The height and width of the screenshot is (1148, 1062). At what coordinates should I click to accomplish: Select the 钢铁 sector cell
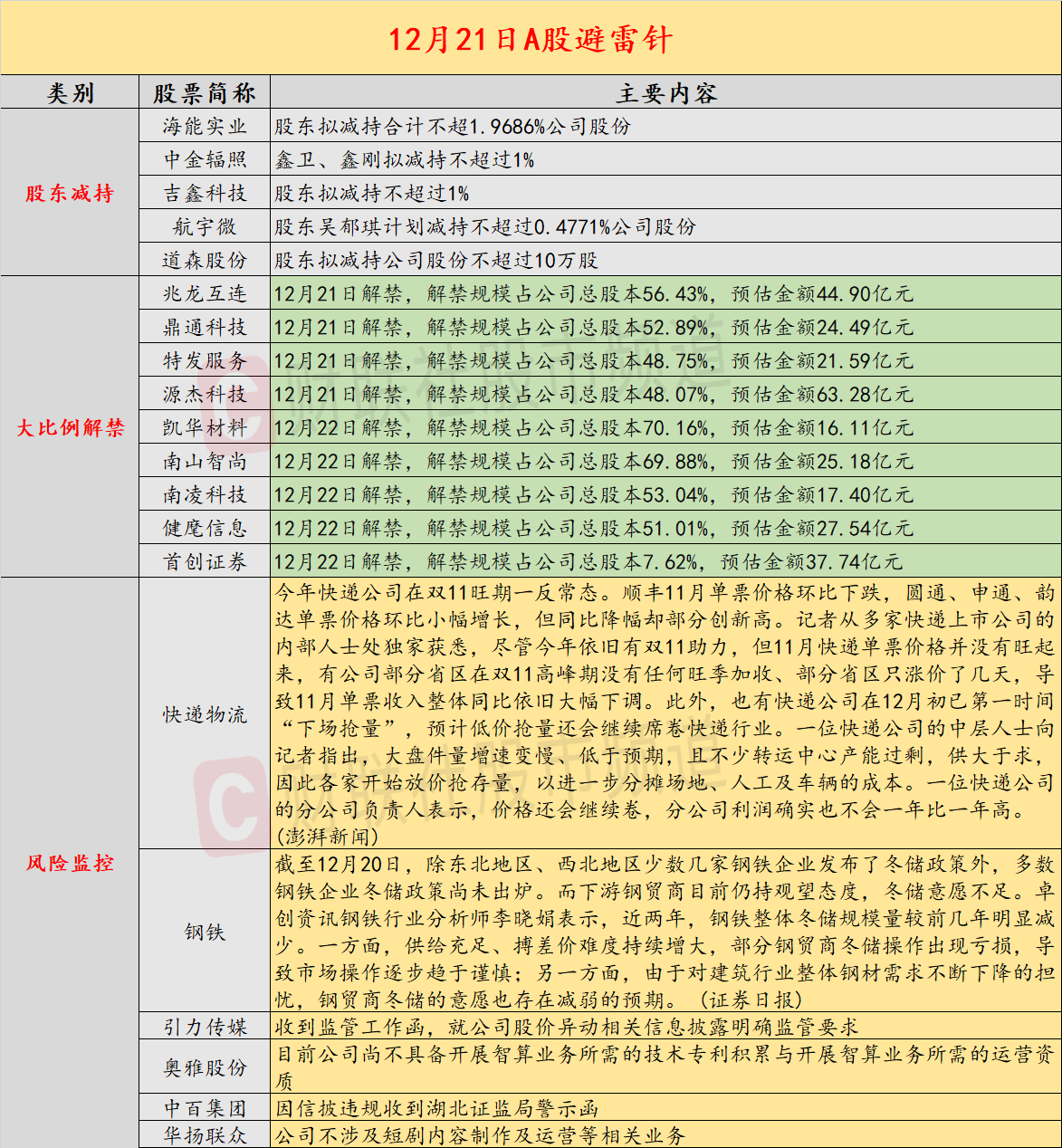[205, 932]
